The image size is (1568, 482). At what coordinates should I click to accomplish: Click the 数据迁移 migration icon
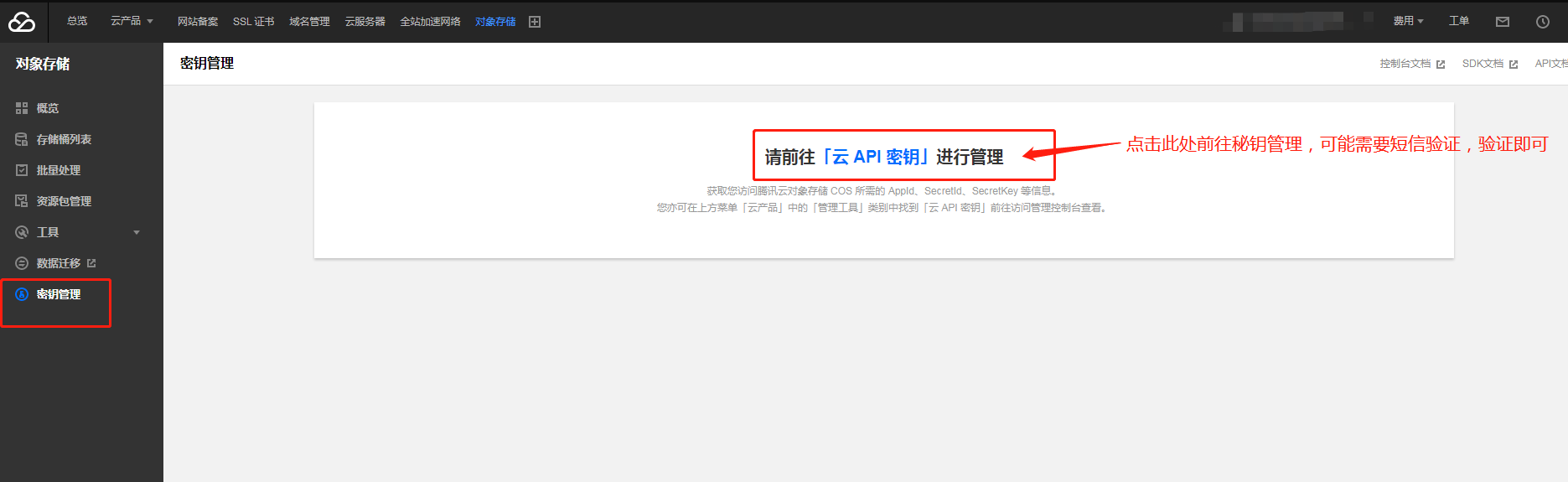point(22,263)
